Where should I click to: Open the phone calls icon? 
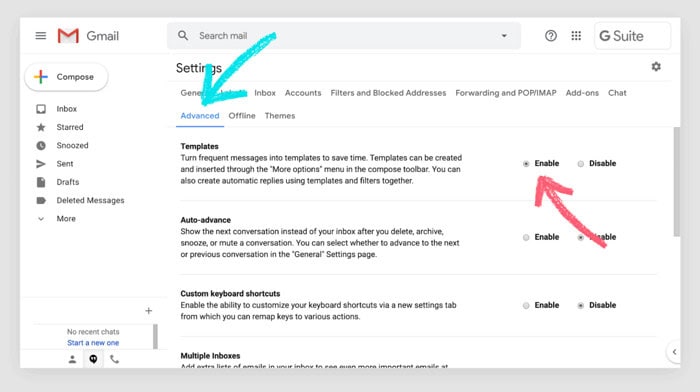click(x=114, y=359)
